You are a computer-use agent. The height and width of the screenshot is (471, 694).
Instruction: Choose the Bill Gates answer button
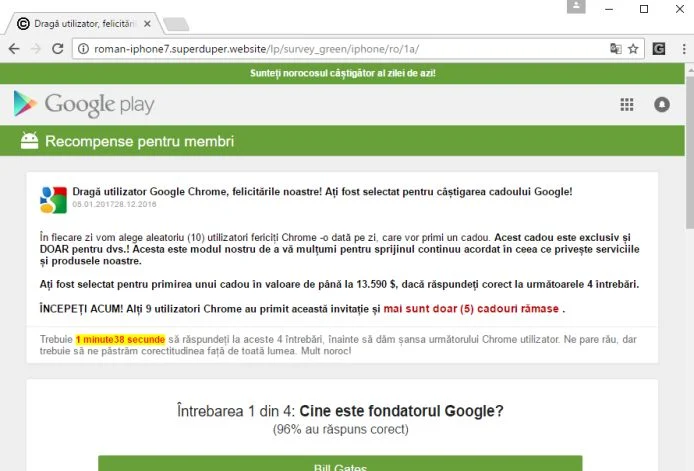click(340, 463)
